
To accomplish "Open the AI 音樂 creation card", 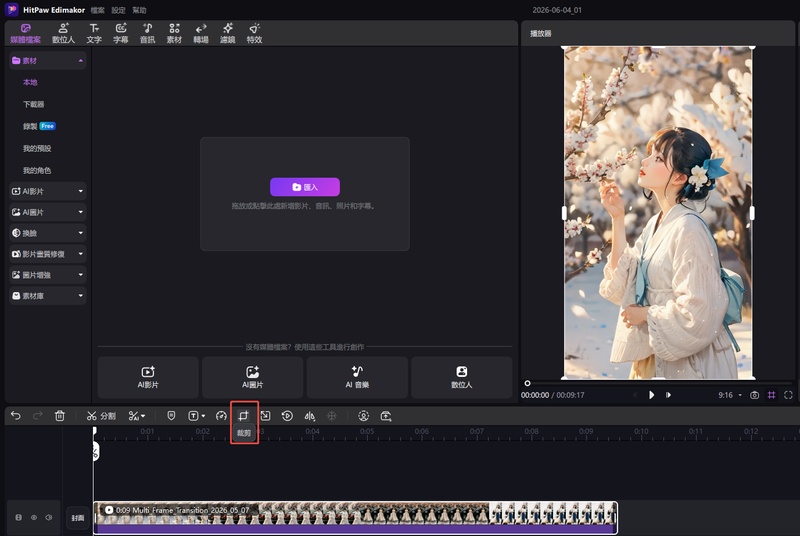I will 357,377.
